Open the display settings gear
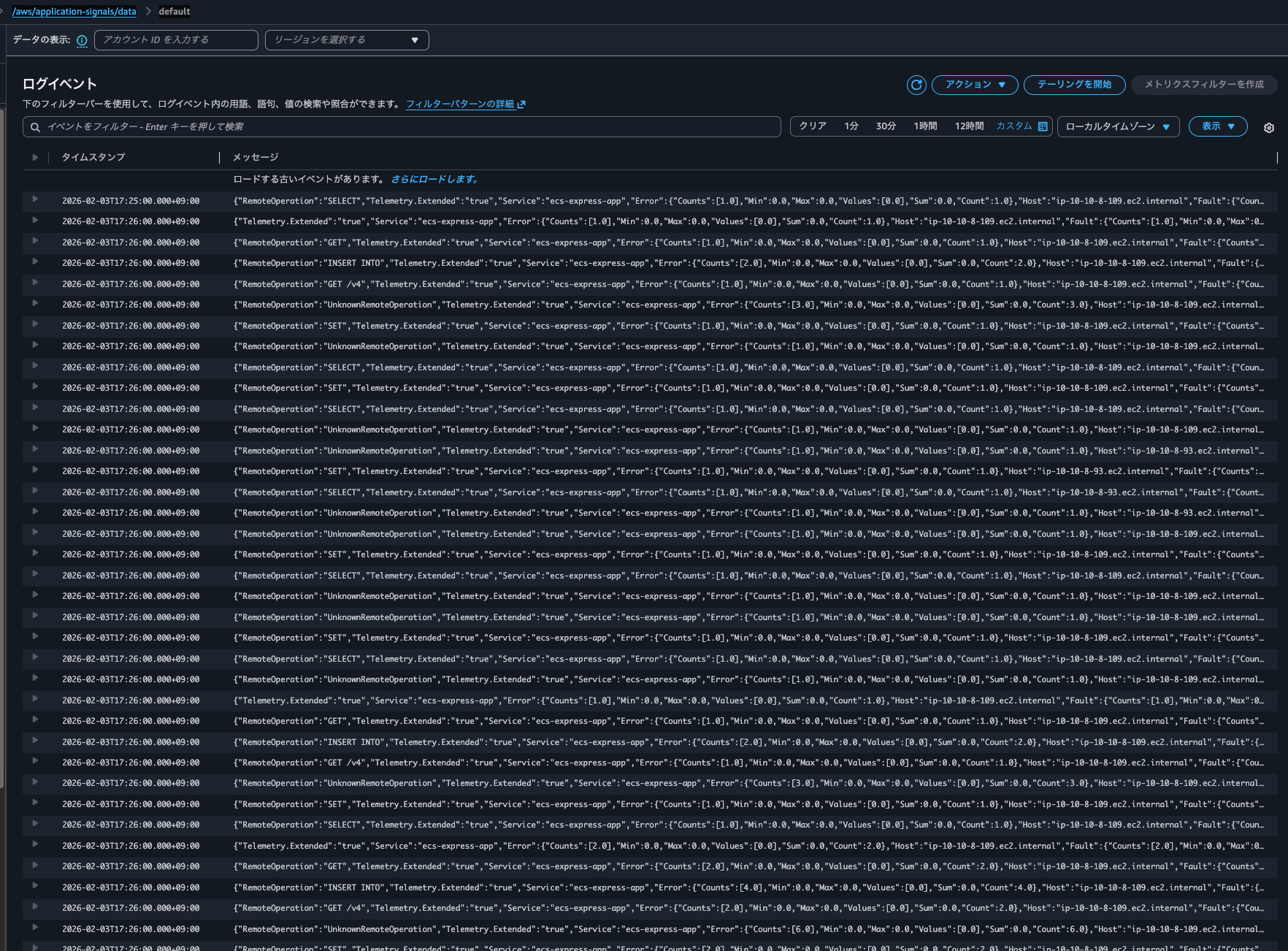1288x951 pixels. [1269, 127]
